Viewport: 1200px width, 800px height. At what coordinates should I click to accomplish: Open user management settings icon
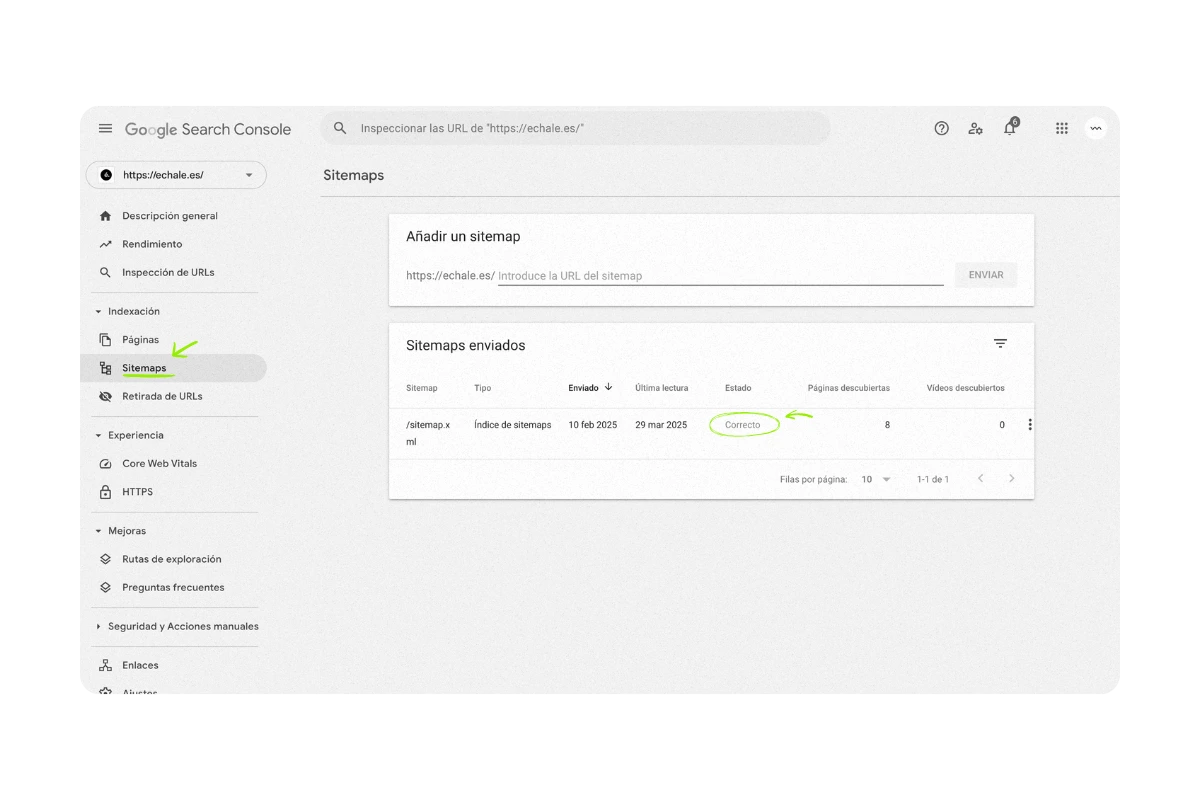click(x=975, y=128)
